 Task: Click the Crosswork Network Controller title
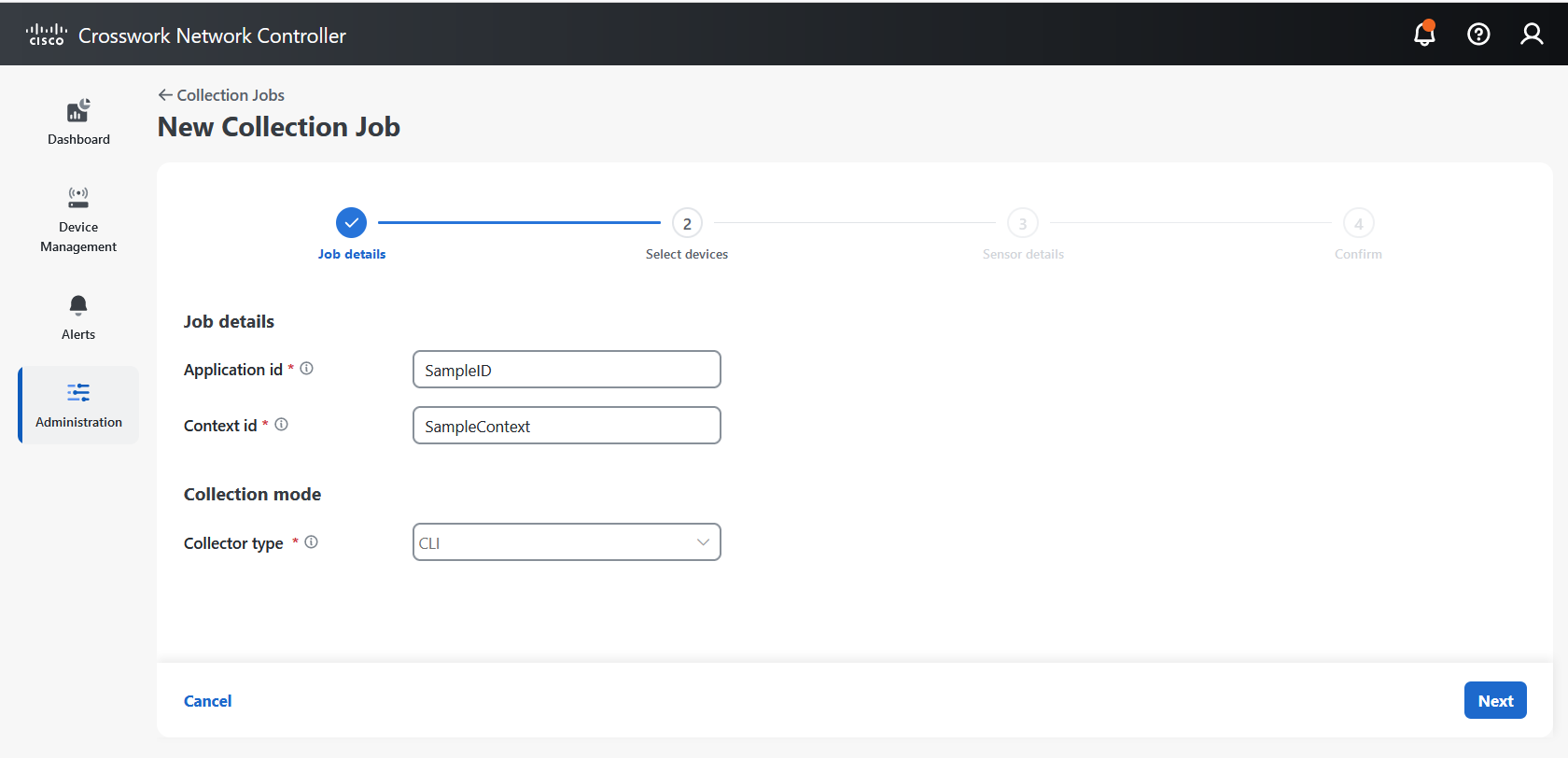click(212, 35)
